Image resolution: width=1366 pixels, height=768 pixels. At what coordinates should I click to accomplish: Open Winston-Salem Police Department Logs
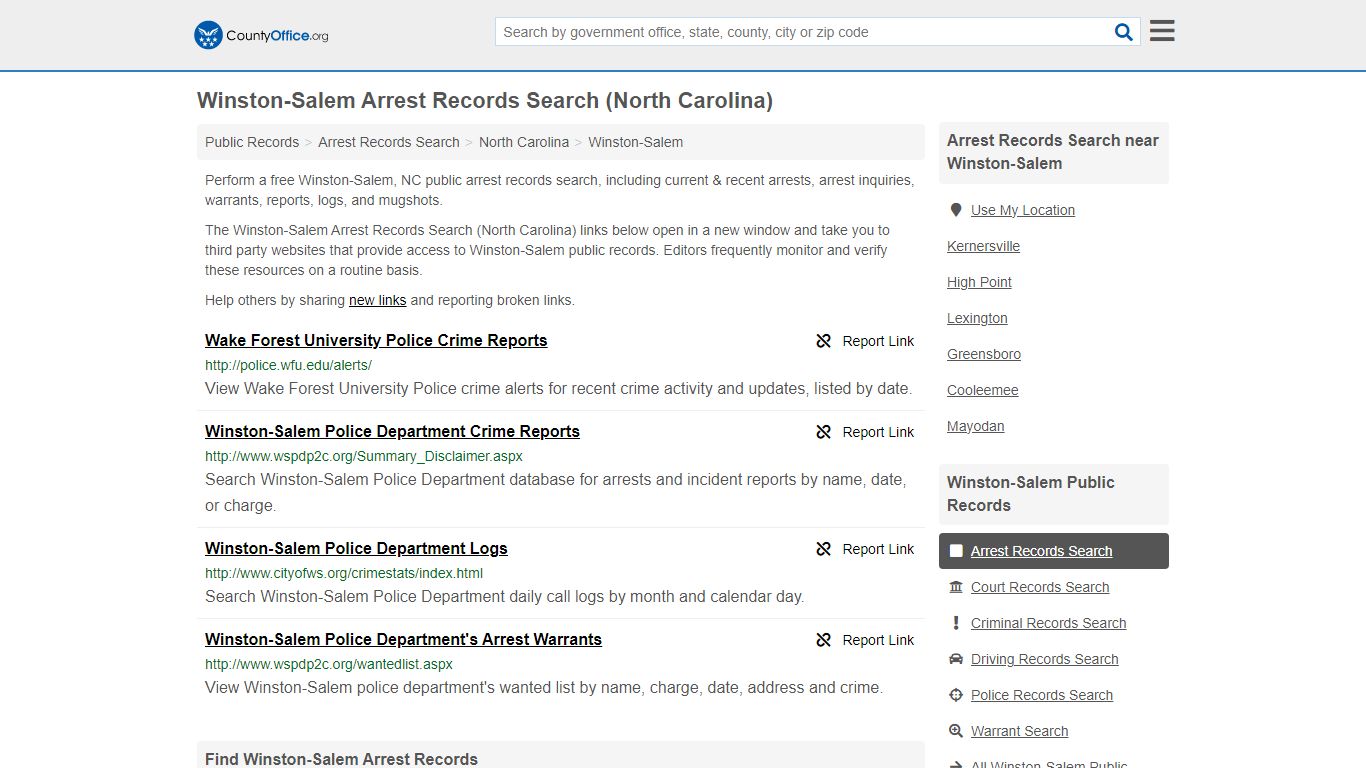(356, 548)
